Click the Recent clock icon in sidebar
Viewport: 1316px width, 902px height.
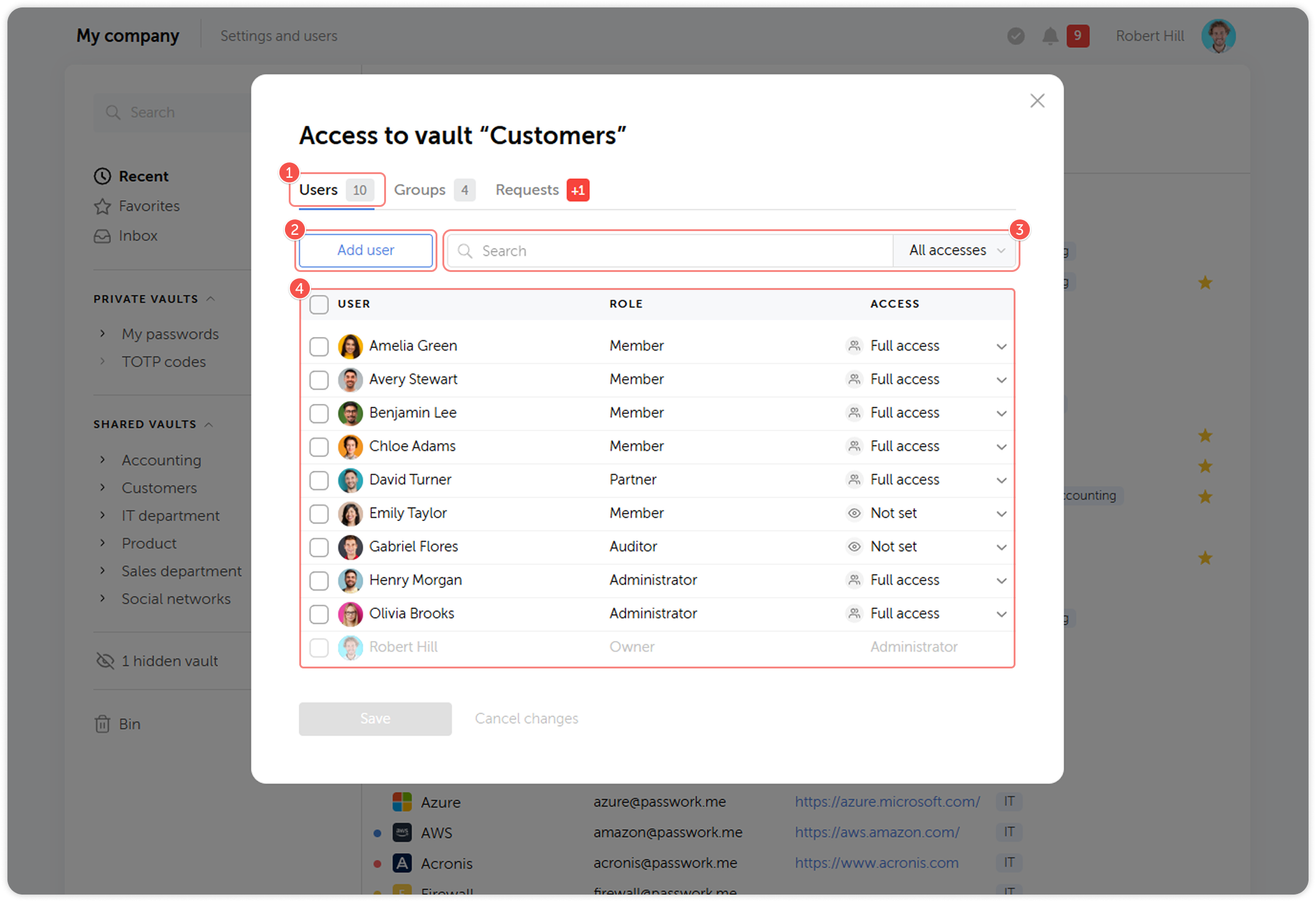103,176
